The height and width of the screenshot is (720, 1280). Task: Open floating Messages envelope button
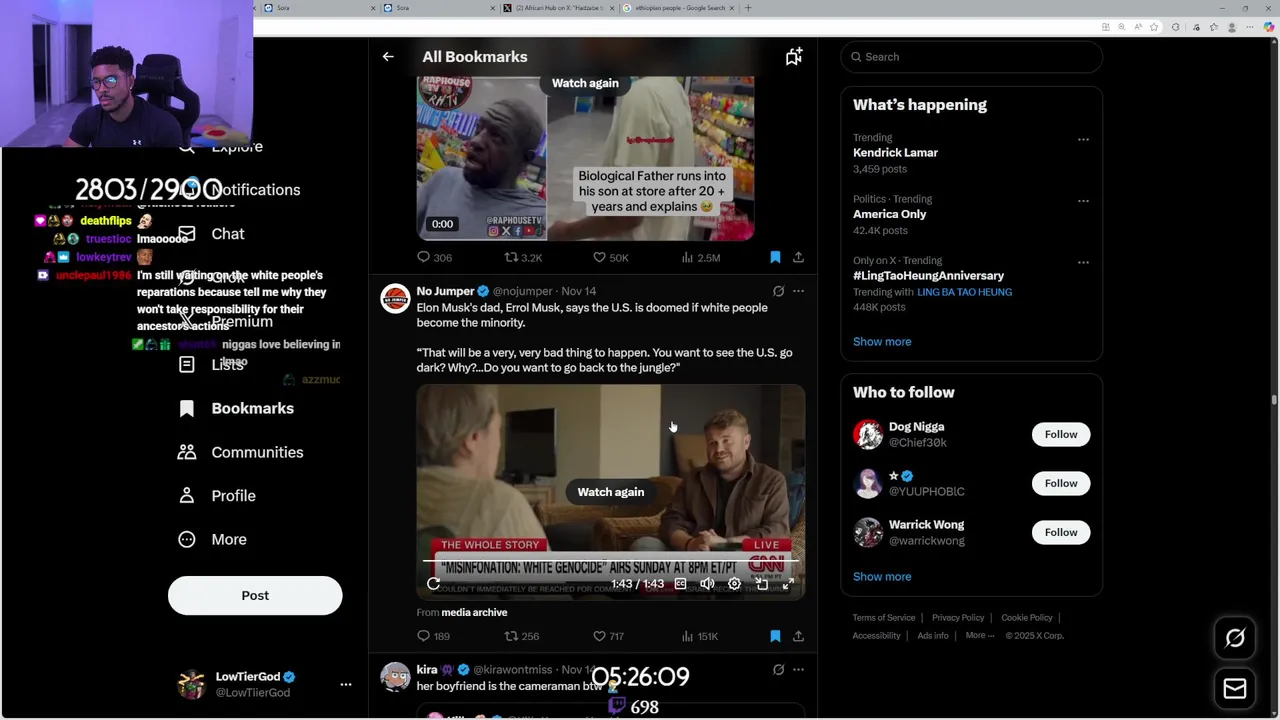click(1235, 688)
